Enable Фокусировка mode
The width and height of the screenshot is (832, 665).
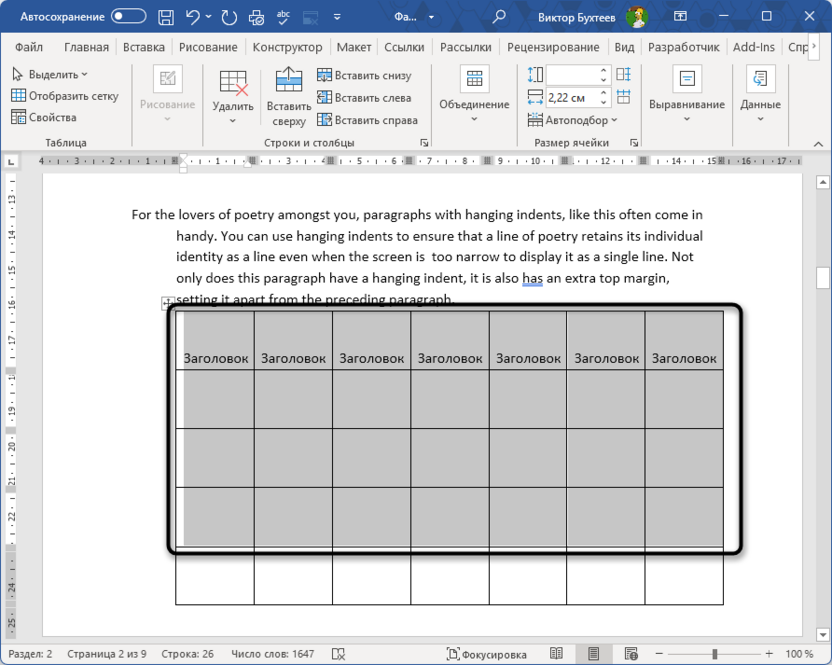click(x=487, y=654)
